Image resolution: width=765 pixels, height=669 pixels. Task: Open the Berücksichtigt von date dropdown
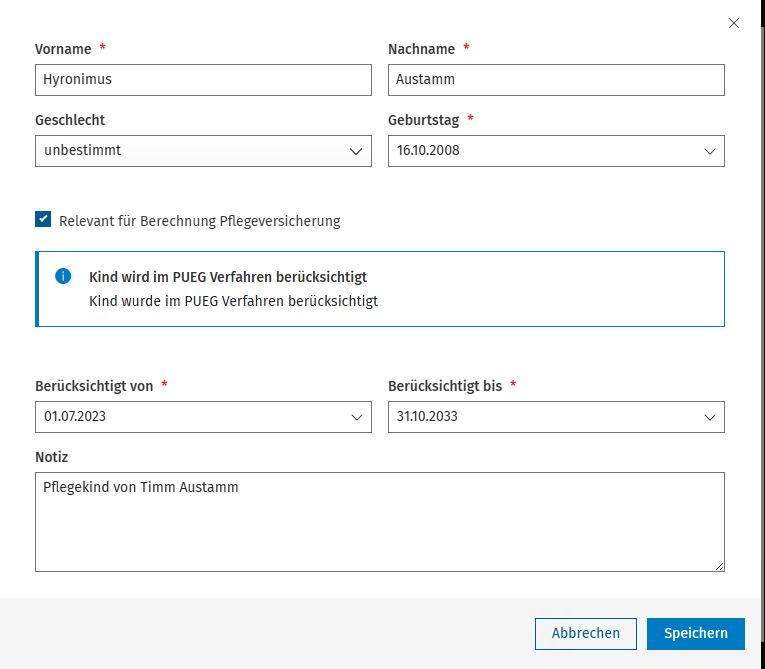[x=203, y=417]
